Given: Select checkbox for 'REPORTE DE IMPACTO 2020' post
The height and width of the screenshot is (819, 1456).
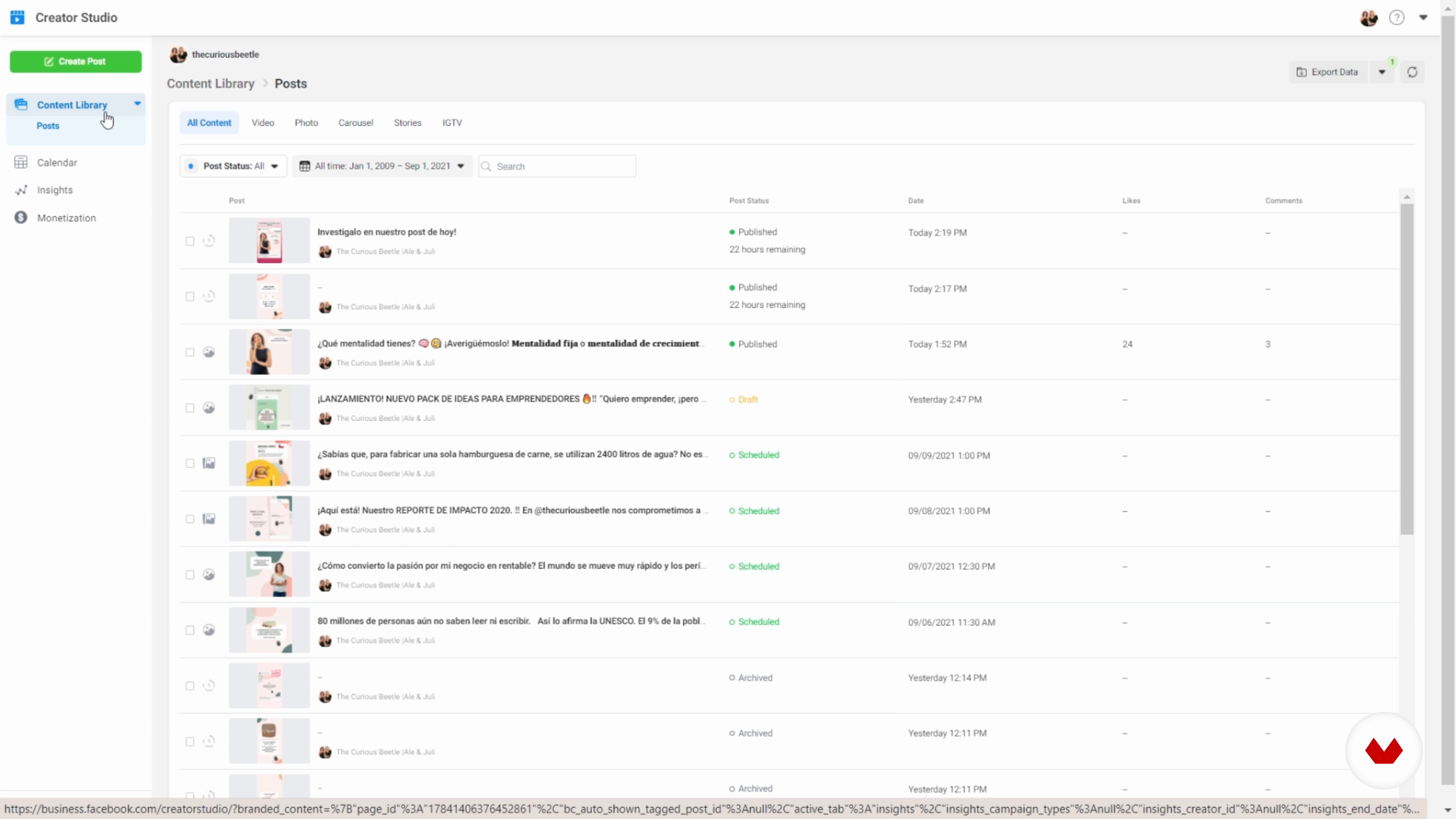Looking at the screenshot, I should pyautogui.click(x=190, y=519).
